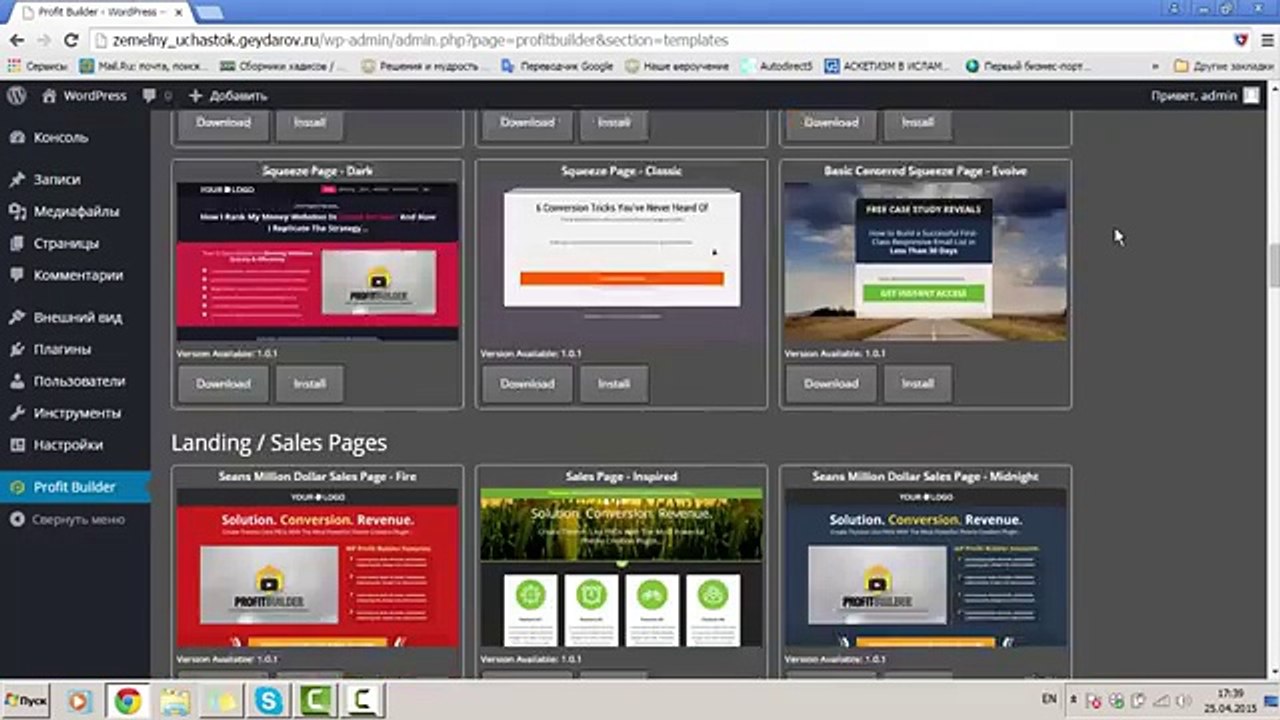Image resolution: width=1280 pixels, height=720 pixels.
Task: Install the Squeeze Page - Dark template
Action: click(x=309, y=383)
